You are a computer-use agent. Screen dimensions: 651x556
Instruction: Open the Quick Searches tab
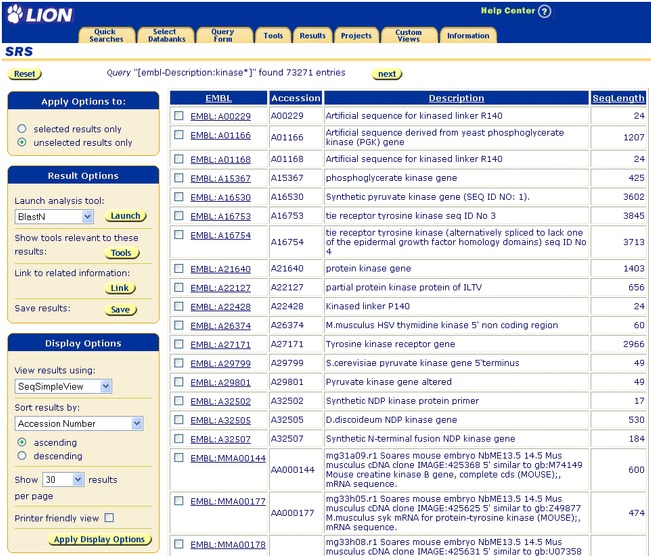106,35
